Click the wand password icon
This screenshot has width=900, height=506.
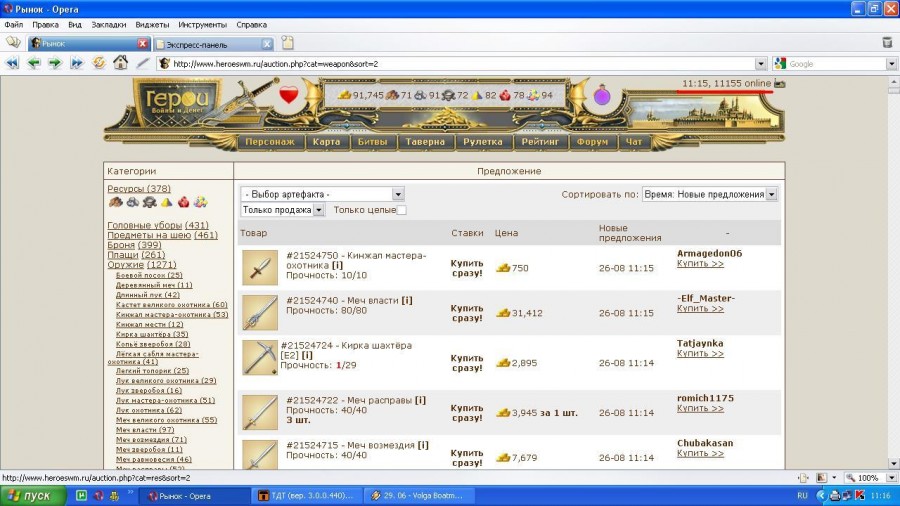point(143,63)
